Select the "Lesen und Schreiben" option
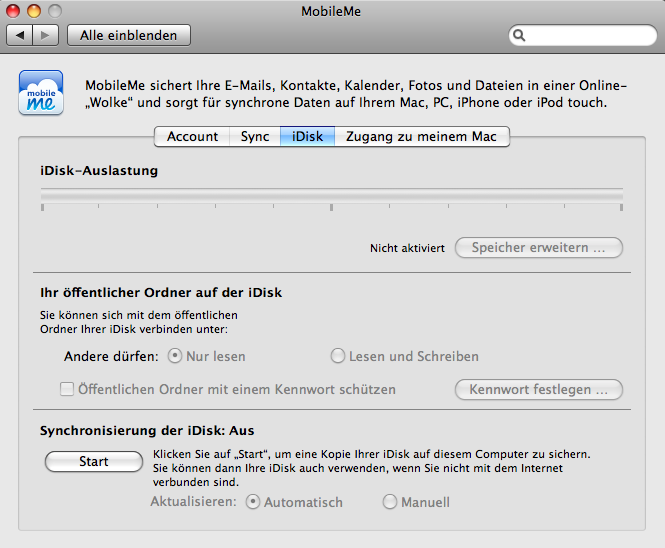Viewport: 665px width, 548px height. click(339, 356)
